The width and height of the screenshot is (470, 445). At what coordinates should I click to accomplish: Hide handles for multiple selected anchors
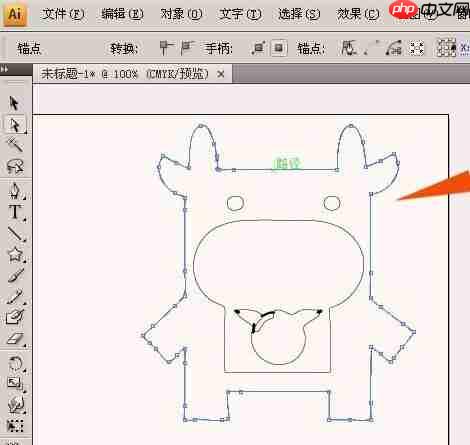point(279,48)
